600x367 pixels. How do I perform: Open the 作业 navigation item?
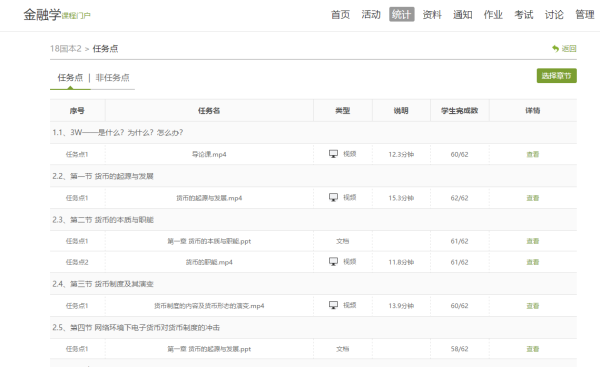tap(493, 15)
